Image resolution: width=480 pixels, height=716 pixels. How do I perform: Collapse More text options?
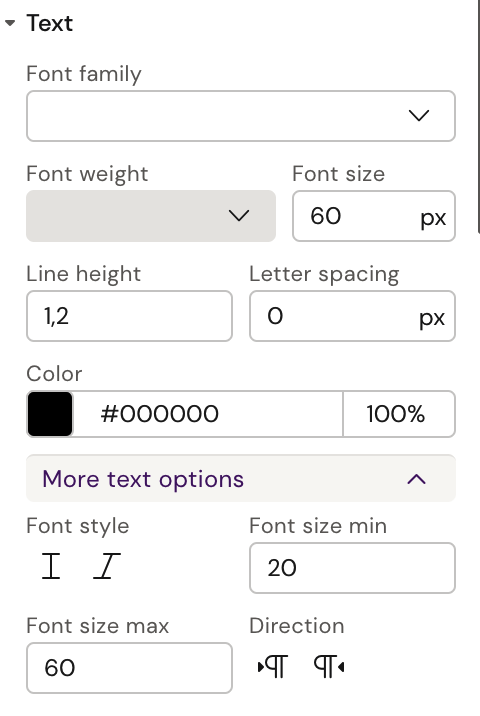tap(241, 479)
